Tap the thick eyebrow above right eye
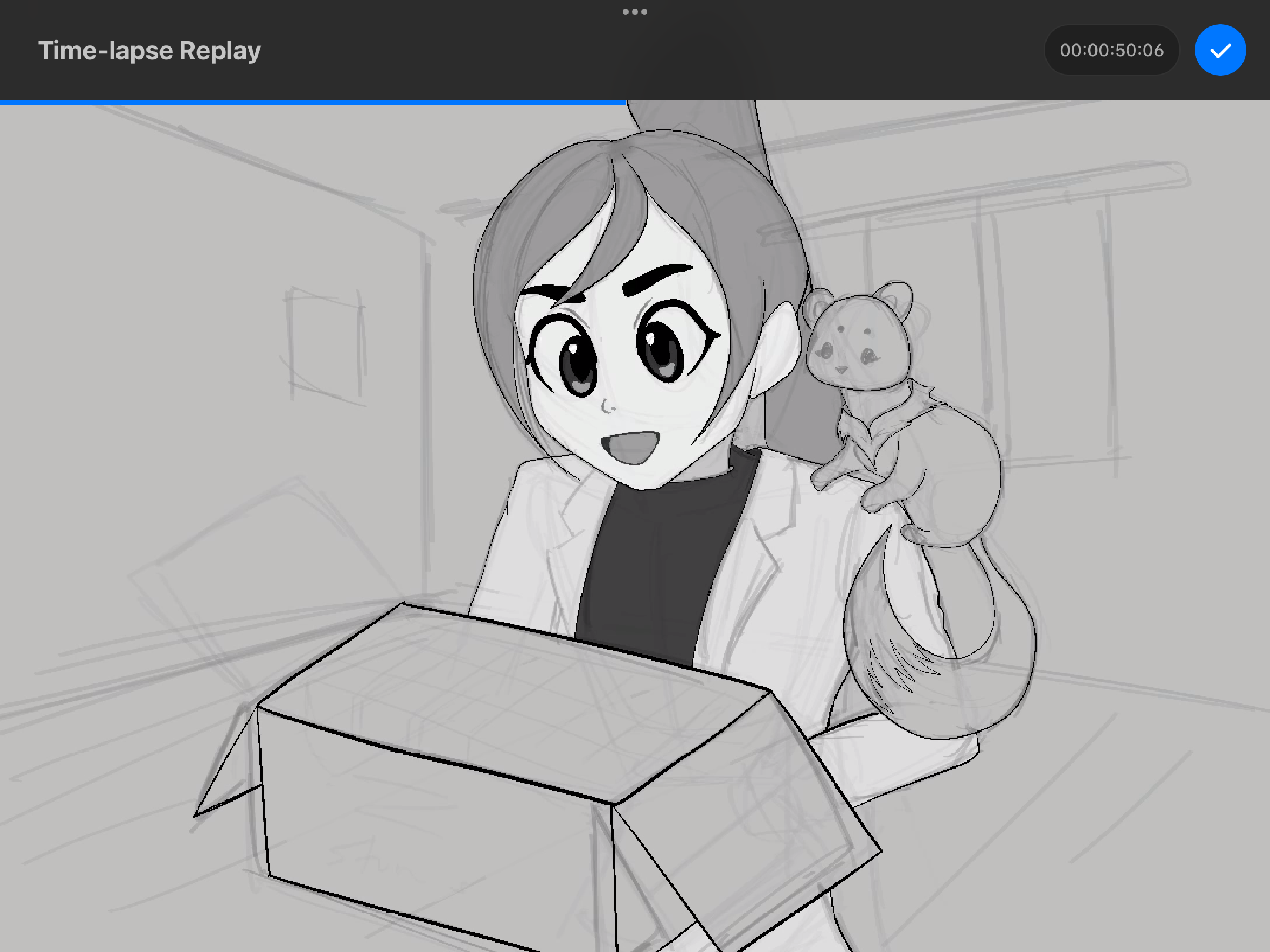The width and height of the screenshot is (1270, 952). [656, 277]
